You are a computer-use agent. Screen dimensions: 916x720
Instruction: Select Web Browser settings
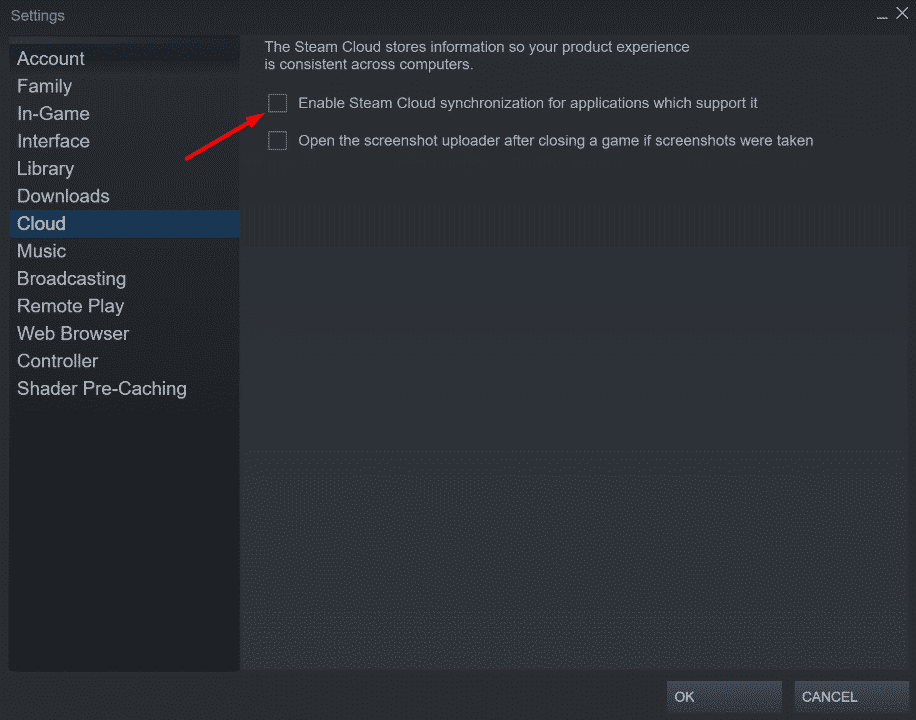73,334
